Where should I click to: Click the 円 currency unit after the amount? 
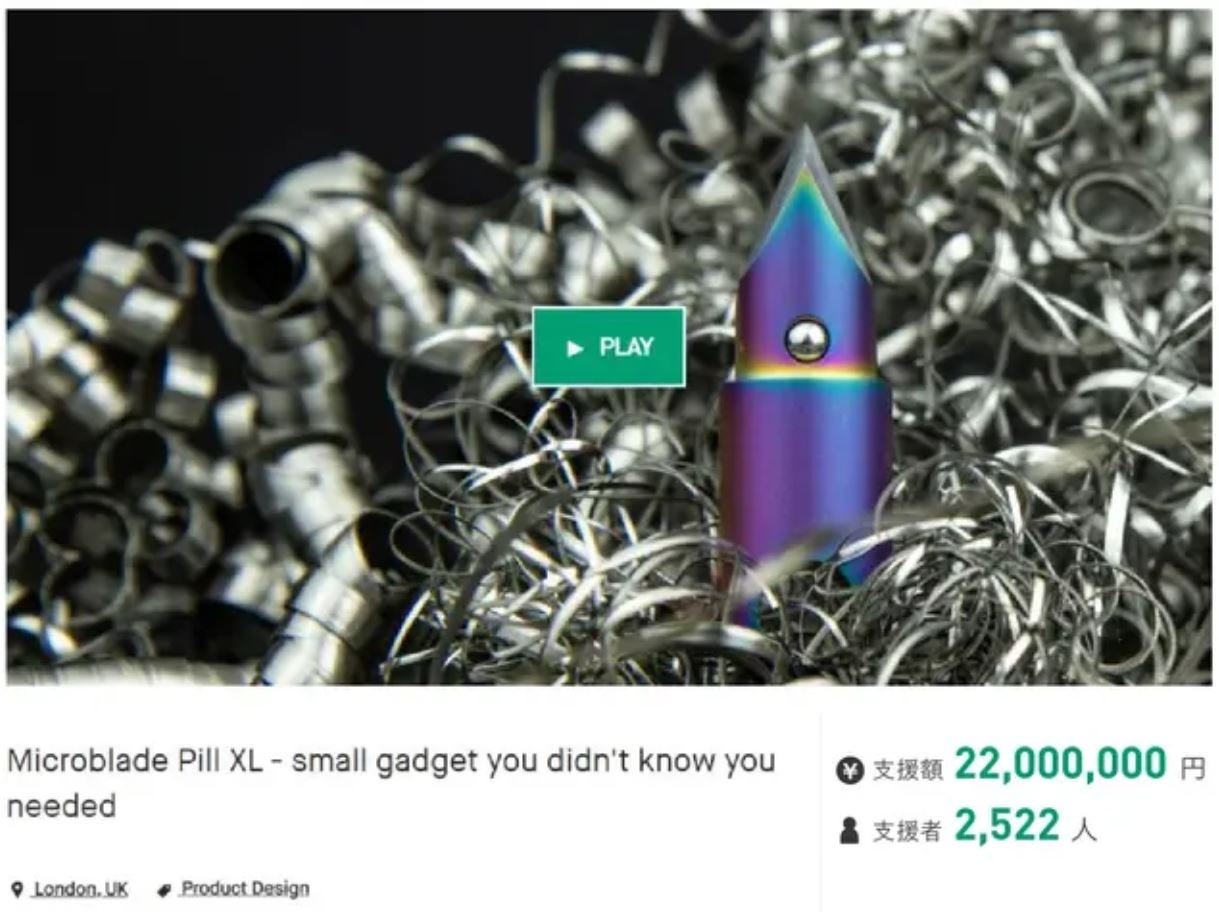[x=1193, y=769]
